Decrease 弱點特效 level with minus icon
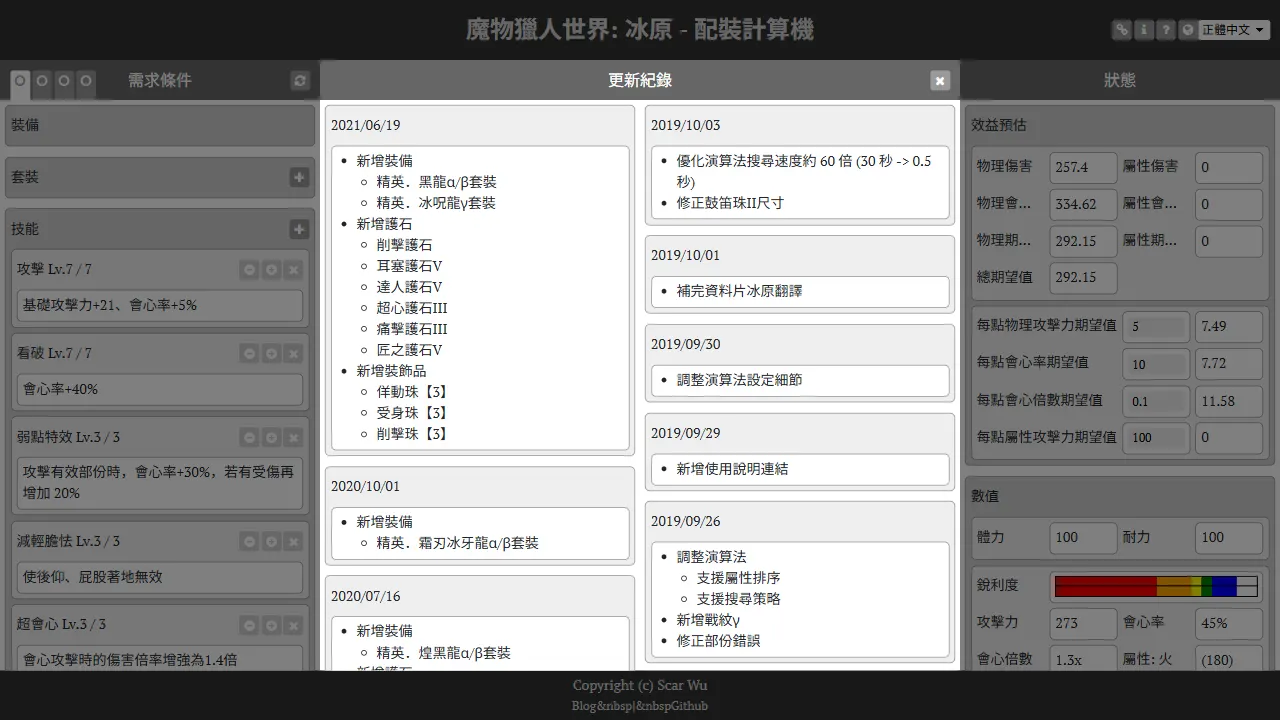The width and height of the screenshot is (1280, 720). tap(249, 437)
